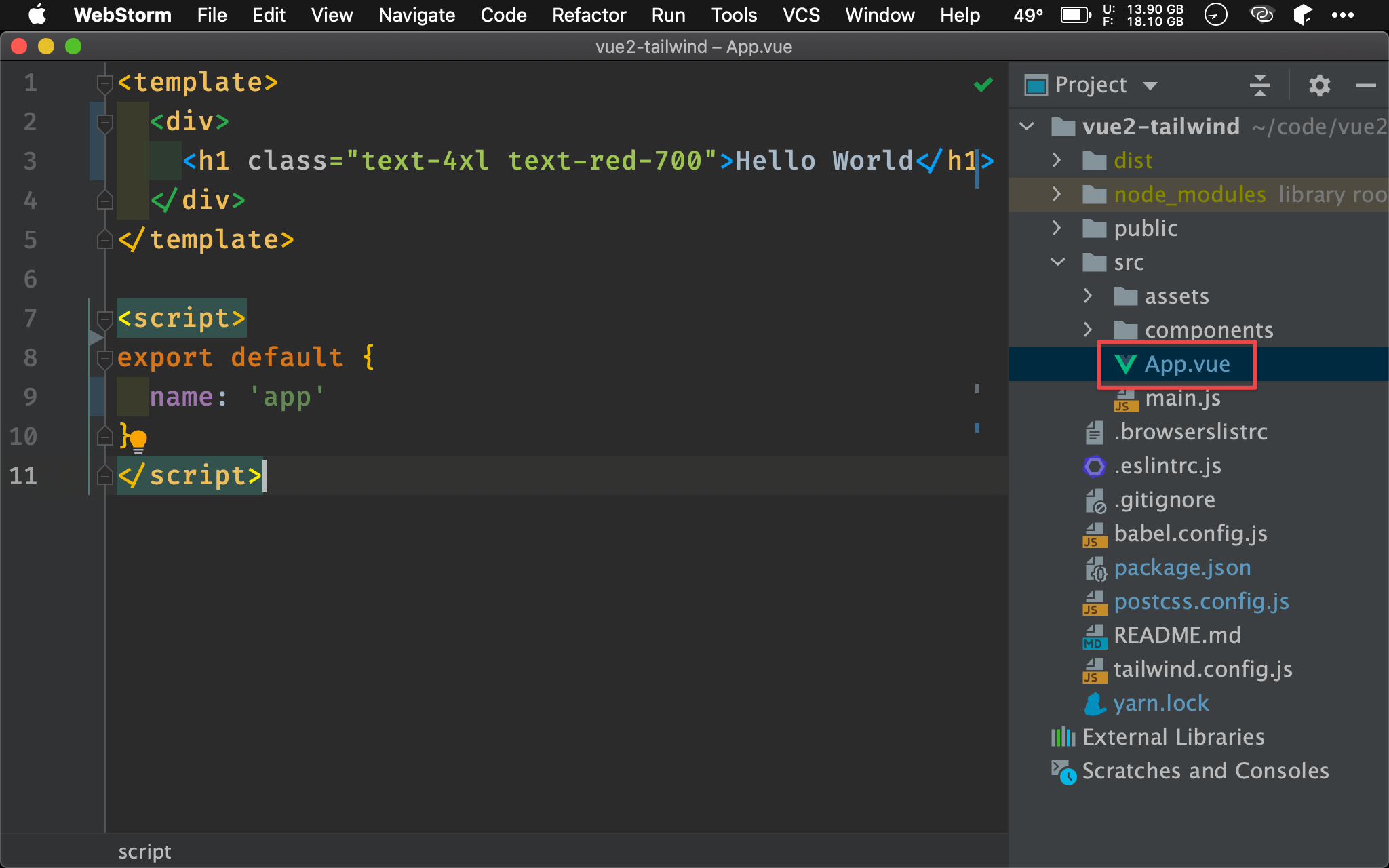Open the Edit menu
The height and width of the screenshot is (868, 1389).
click(269, 14)
